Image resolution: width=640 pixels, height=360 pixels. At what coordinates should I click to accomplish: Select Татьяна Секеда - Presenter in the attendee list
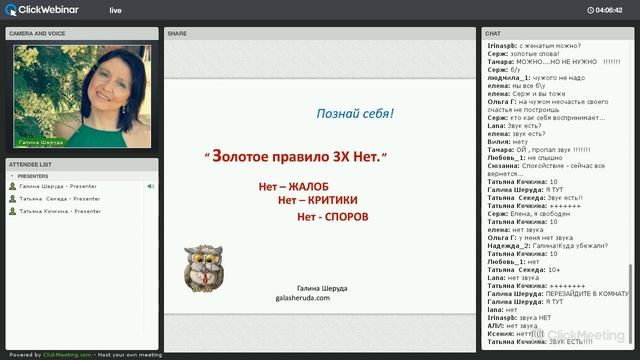pos(60,199)
